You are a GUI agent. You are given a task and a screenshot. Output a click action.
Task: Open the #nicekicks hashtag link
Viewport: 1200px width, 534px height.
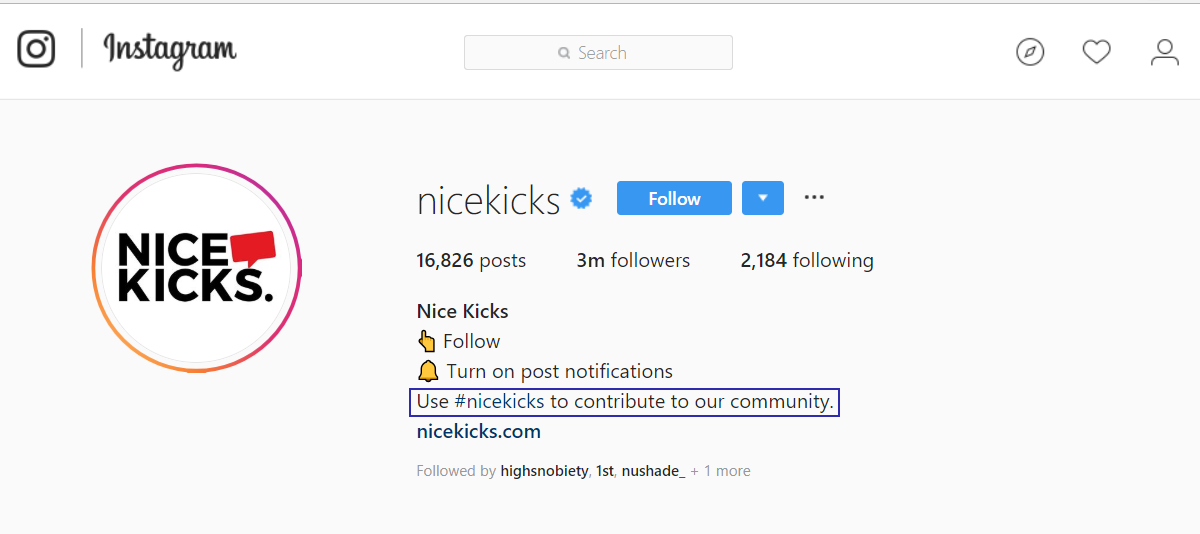(499, 402)
